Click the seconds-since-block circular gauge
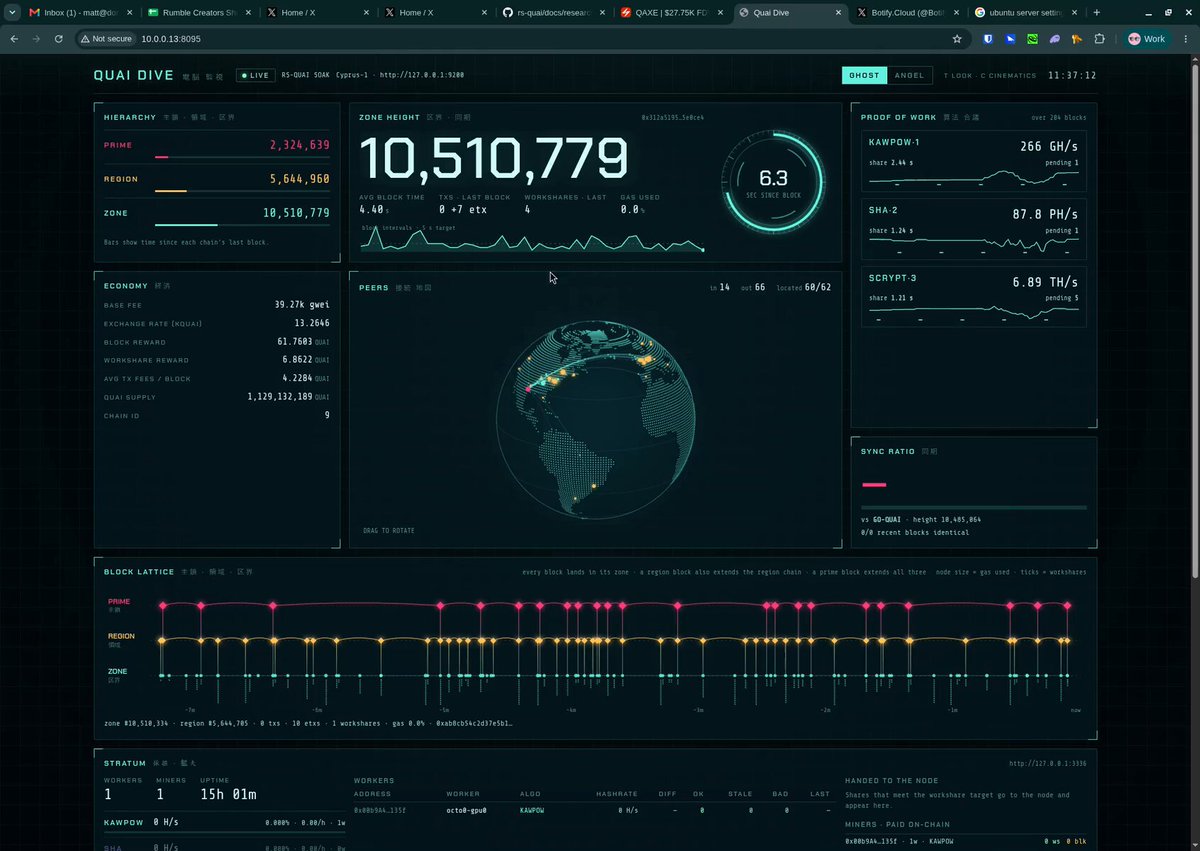The width and height of the screenshot is (1200, 851). pos(773,180)
